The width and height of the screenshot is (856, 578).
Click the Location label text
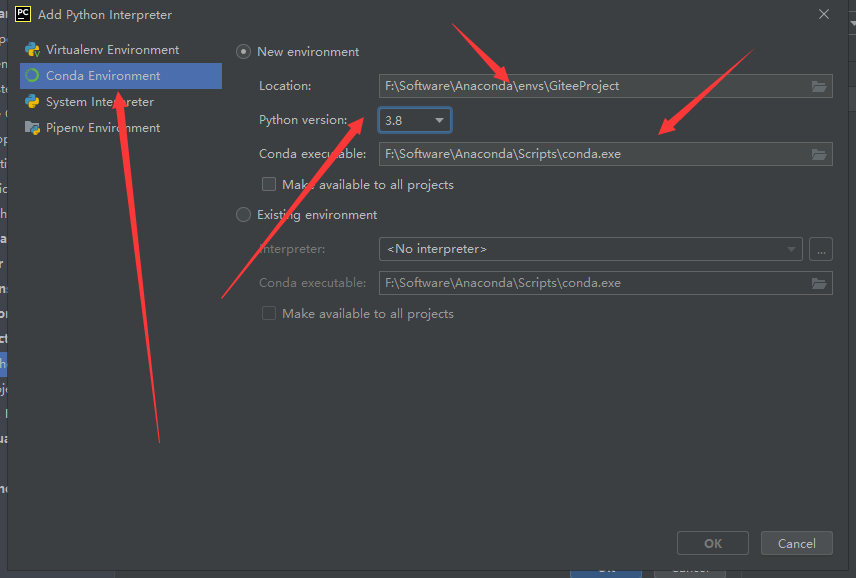coord(285,86)
